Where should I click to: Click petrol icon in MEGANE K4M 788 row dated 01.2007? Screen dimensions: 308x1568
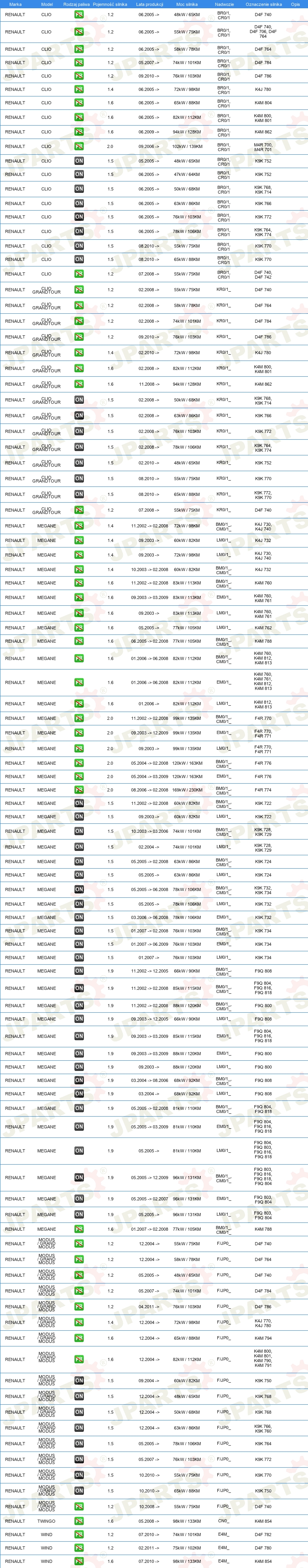(x=79, y=1229)
